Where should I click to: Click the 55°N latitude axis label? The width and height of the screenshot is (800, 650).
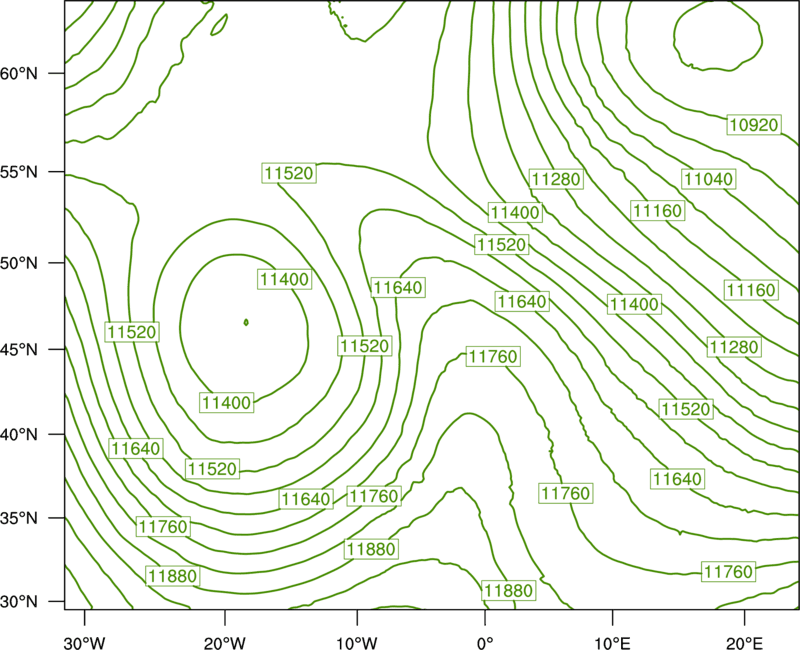(19, 172)
